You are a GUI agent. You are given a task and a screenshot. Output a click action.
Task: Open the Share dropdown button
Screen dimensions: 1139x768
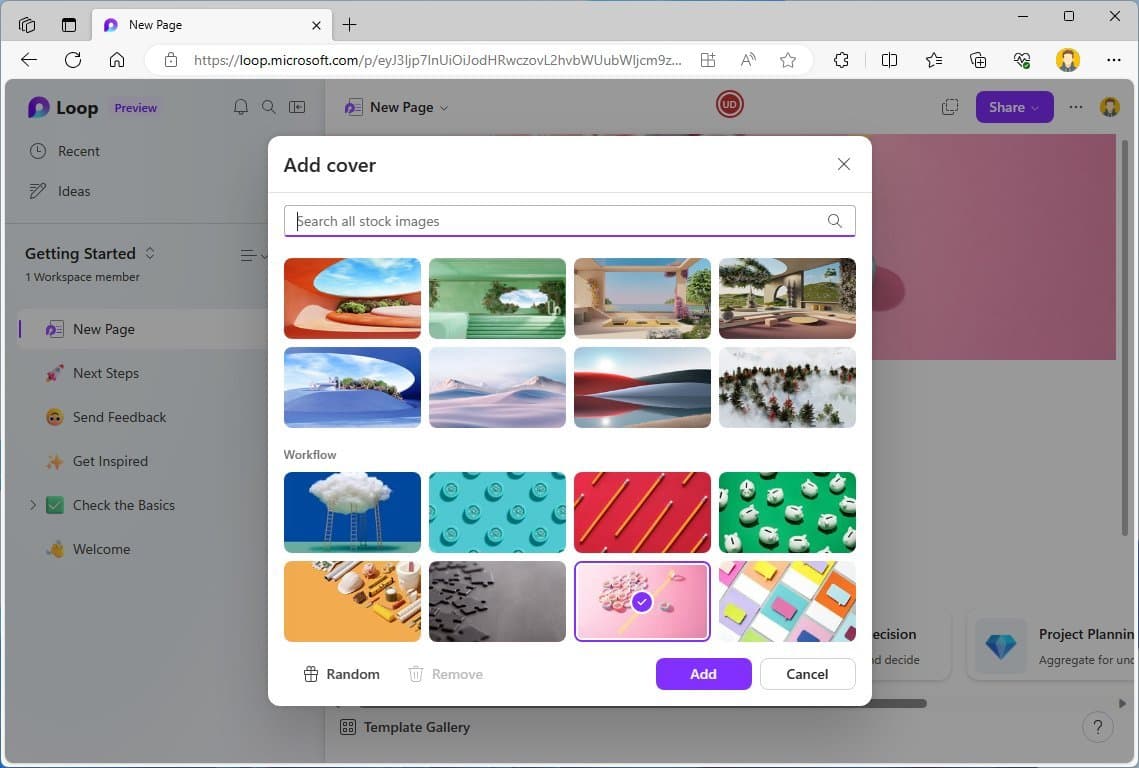1014,107
